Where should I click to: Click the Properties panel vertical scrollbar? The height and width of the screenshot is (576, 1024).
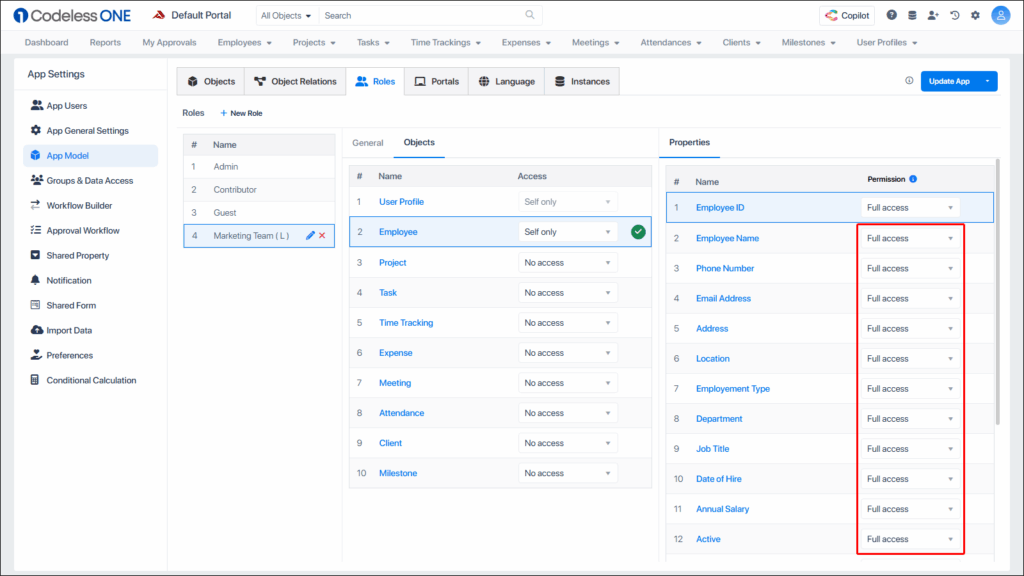pos(997,292)
